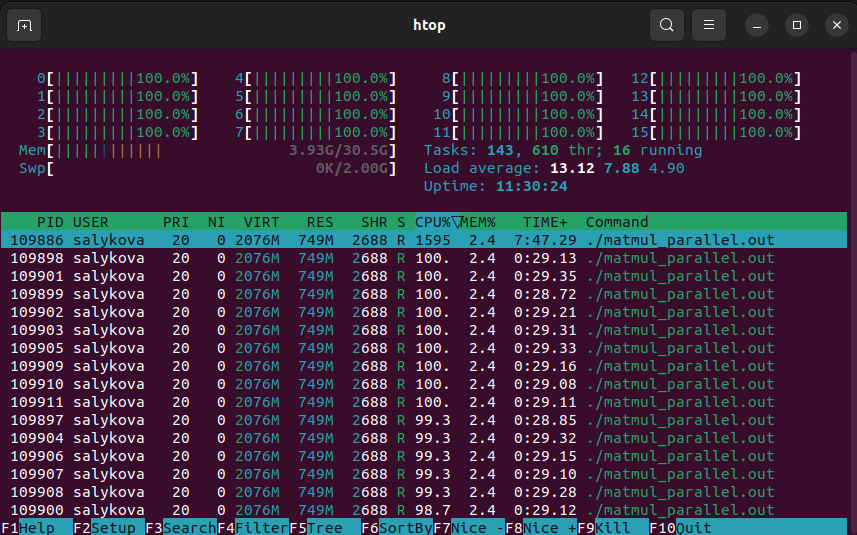Select process row with PID 109898

424,258
